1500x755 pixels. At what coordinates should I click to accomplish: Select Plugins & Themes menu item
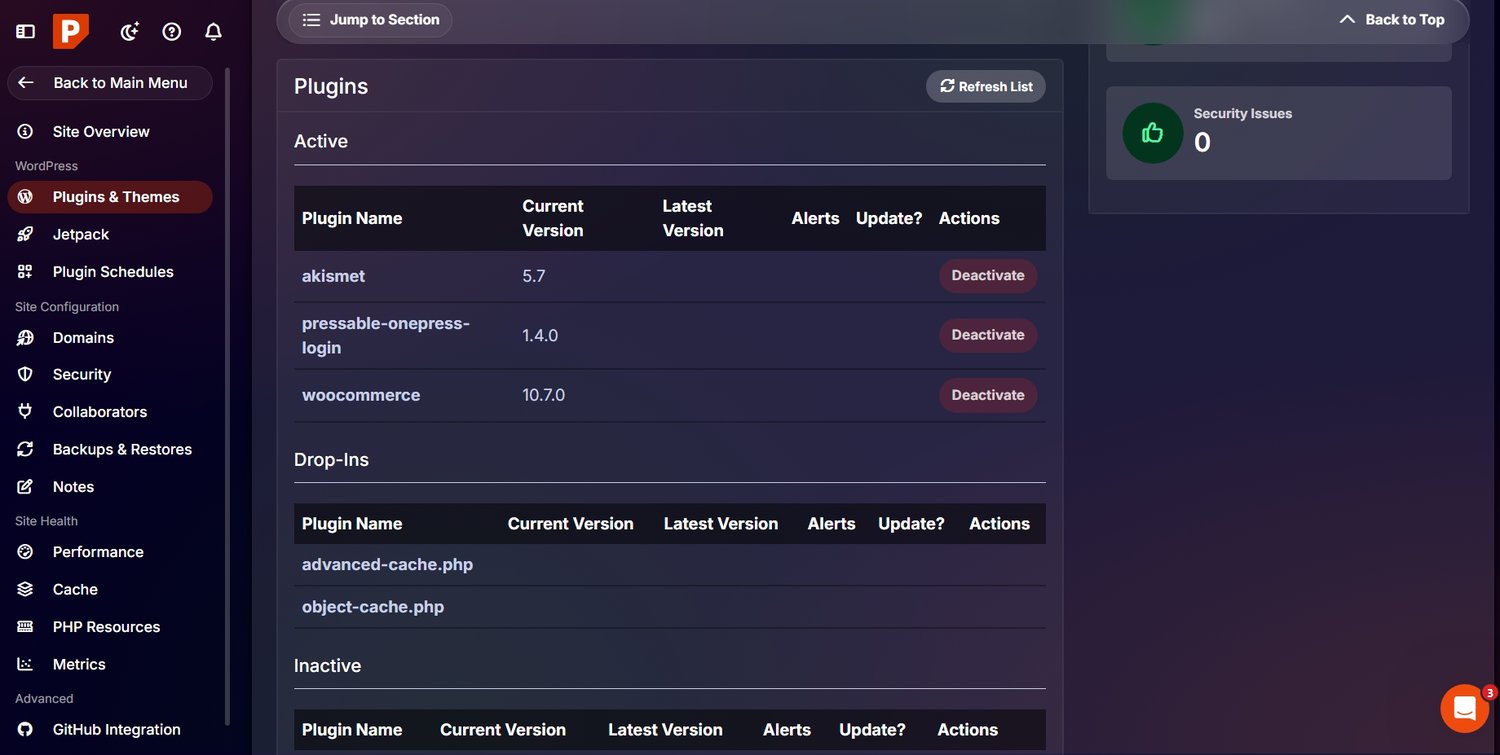[110, 197]
